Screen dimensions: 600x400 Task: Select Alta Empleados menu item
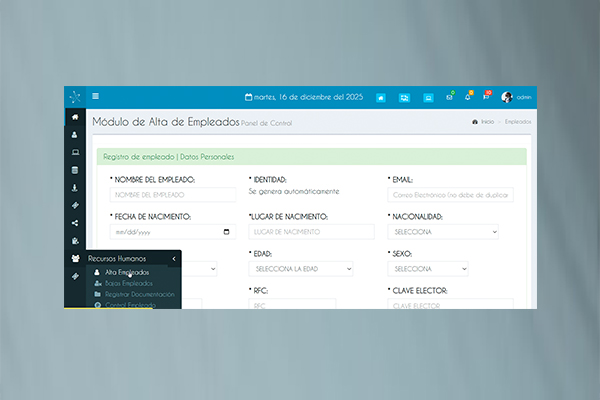pos(126,272)
